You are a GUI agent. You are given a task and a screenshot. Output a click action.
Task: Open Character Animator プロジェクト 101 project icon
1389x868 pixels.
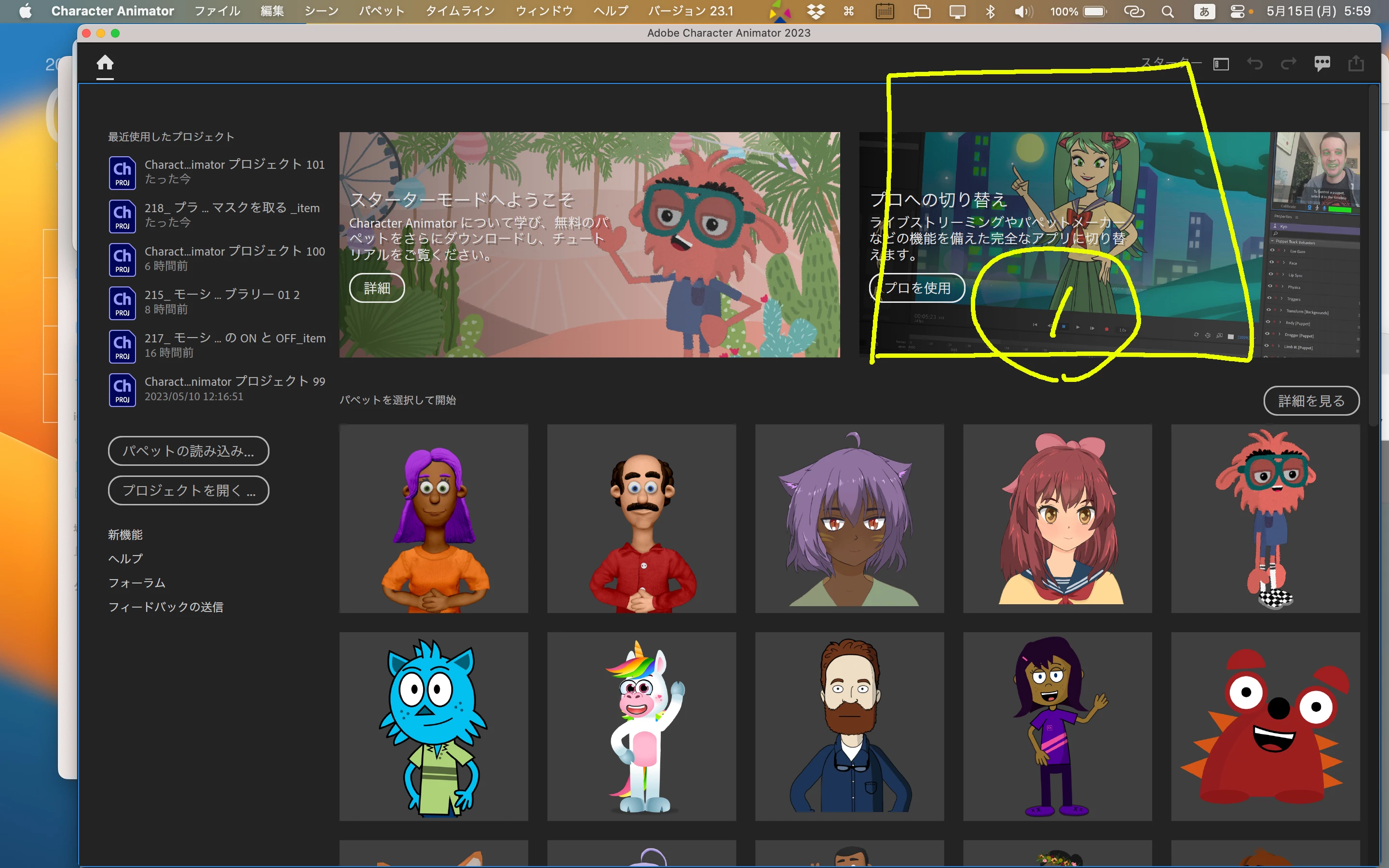122,172
